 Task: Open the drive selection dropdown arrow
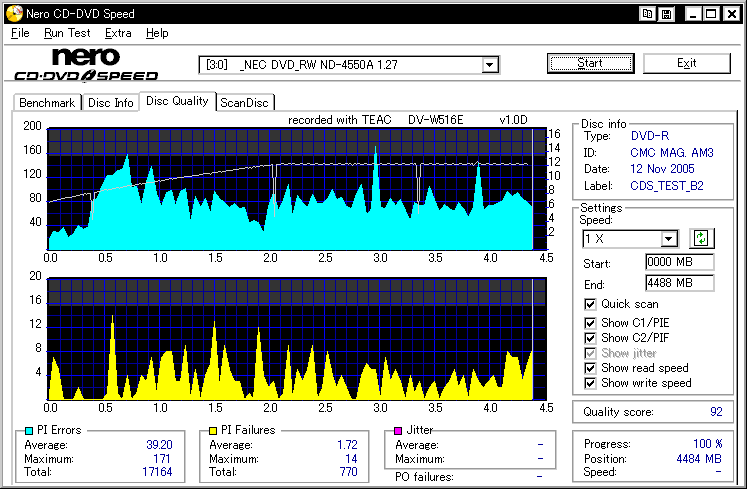[490, 64]
